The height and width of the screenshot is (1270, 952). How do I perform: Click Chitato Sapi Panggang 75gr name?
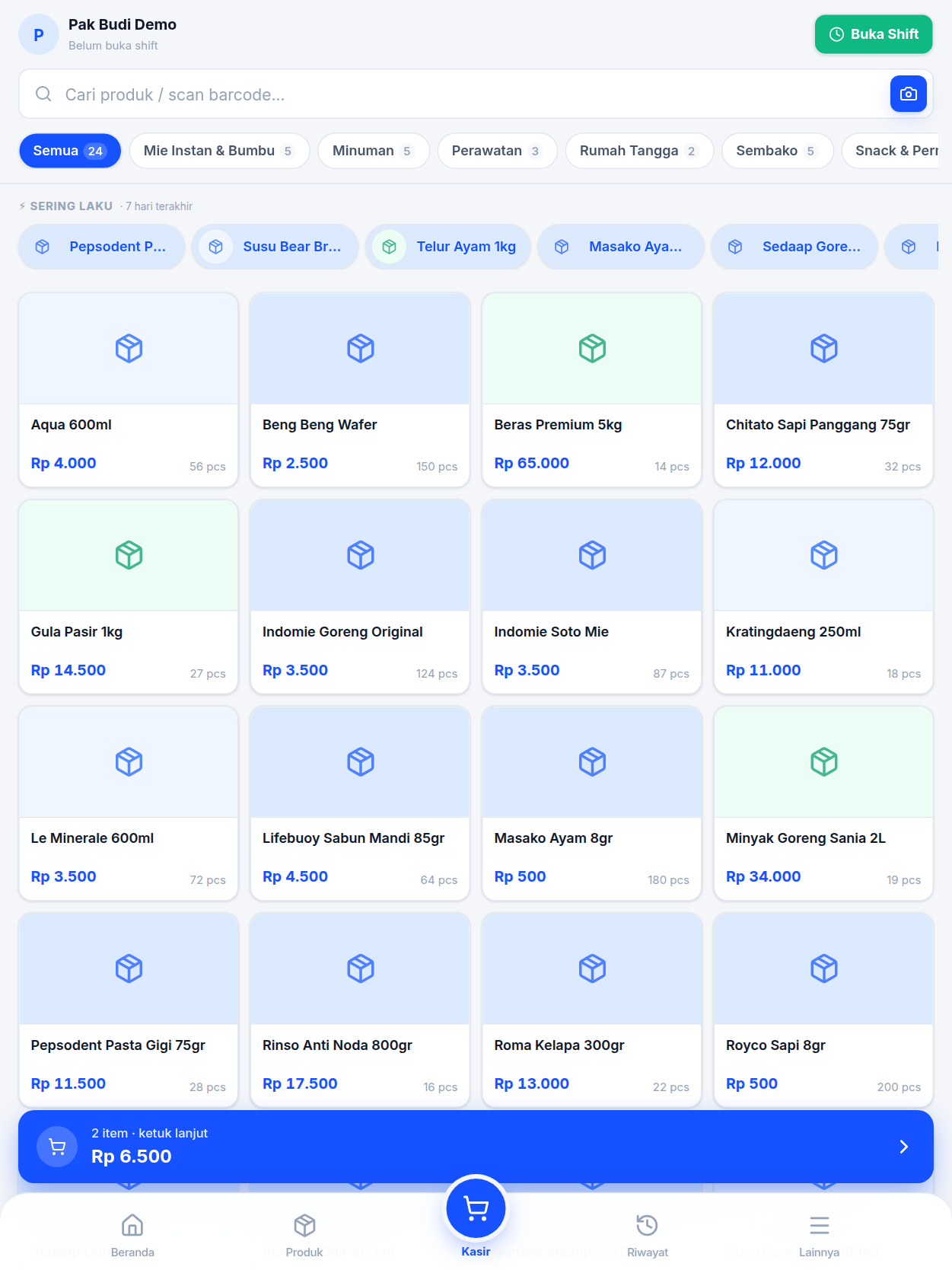818,425
